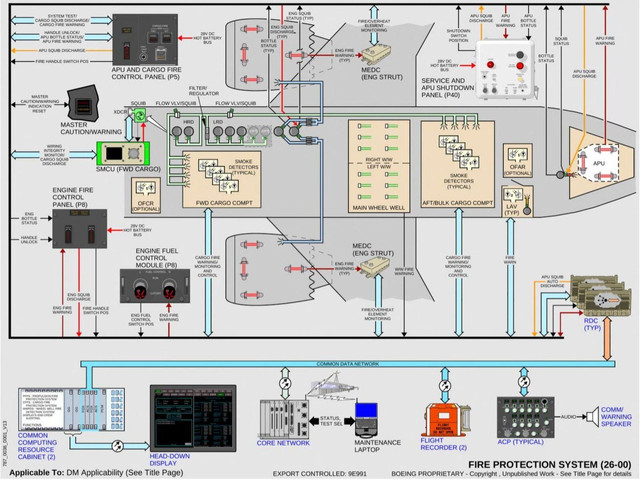Open the Head-Down Display link
Viewport: 640px width, 480px height.
click(x=169, y=460)
